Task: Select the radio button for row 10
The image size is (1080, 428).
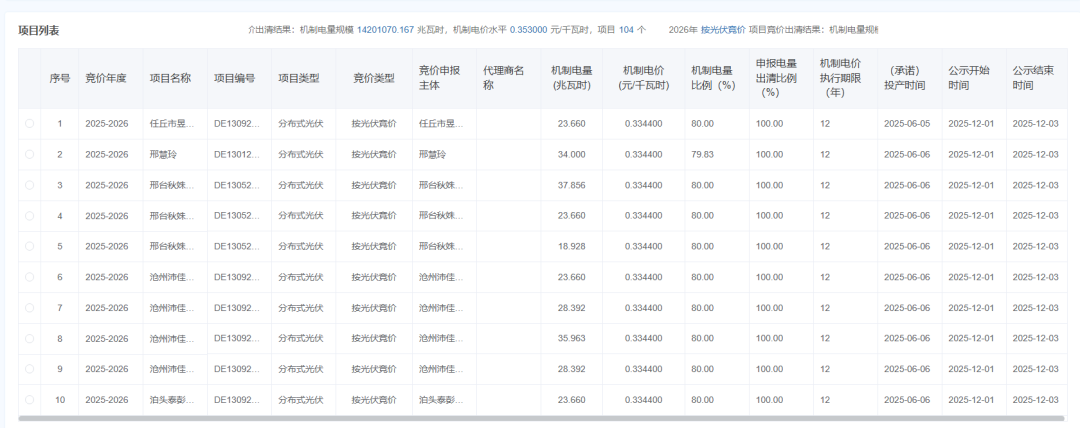Action: pyautogui.click(x=30, y=400)
